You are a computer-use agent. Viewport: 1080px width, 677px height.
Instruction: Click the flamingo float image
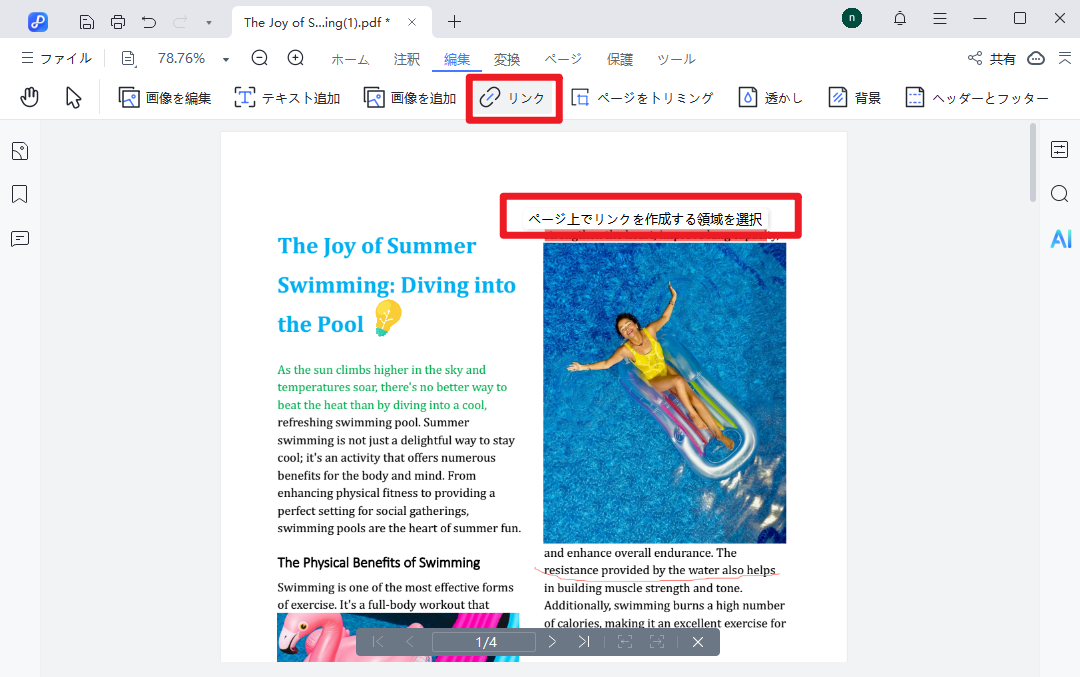(398, 638)
